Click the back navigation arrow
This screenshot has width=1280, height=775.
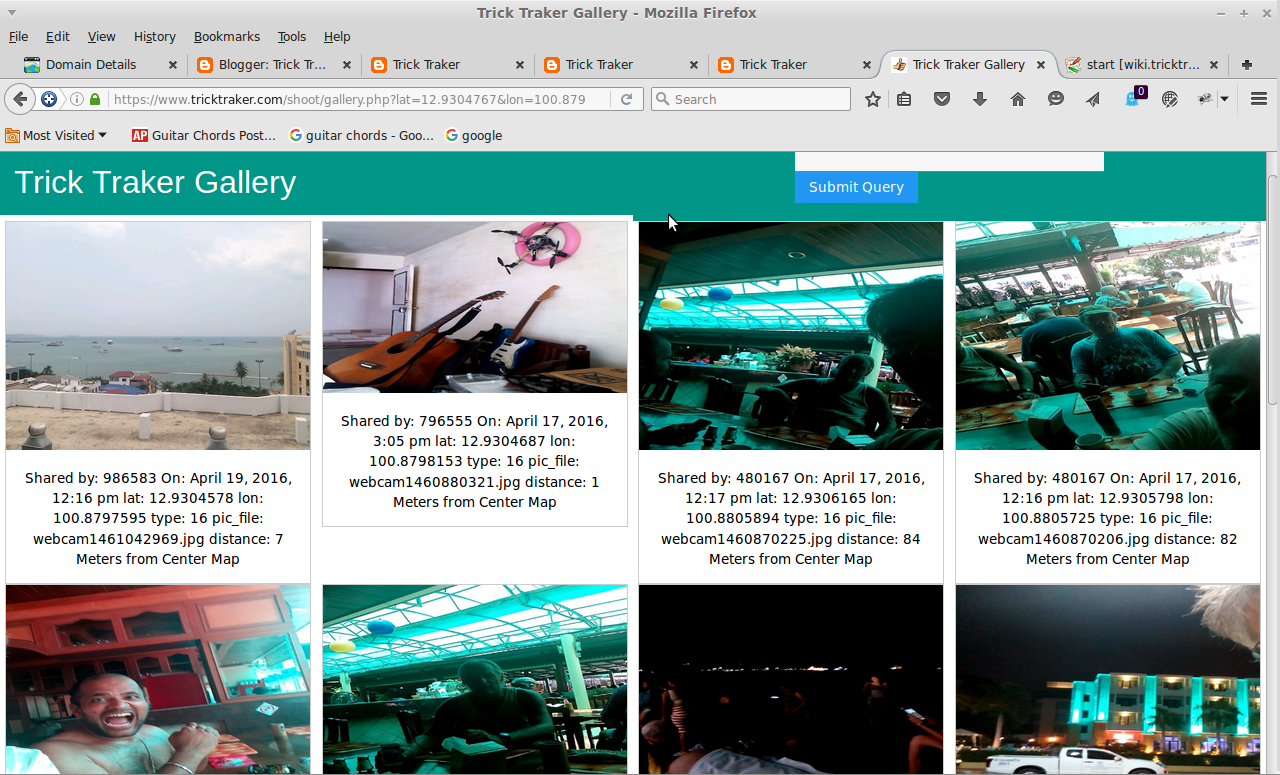19,99
